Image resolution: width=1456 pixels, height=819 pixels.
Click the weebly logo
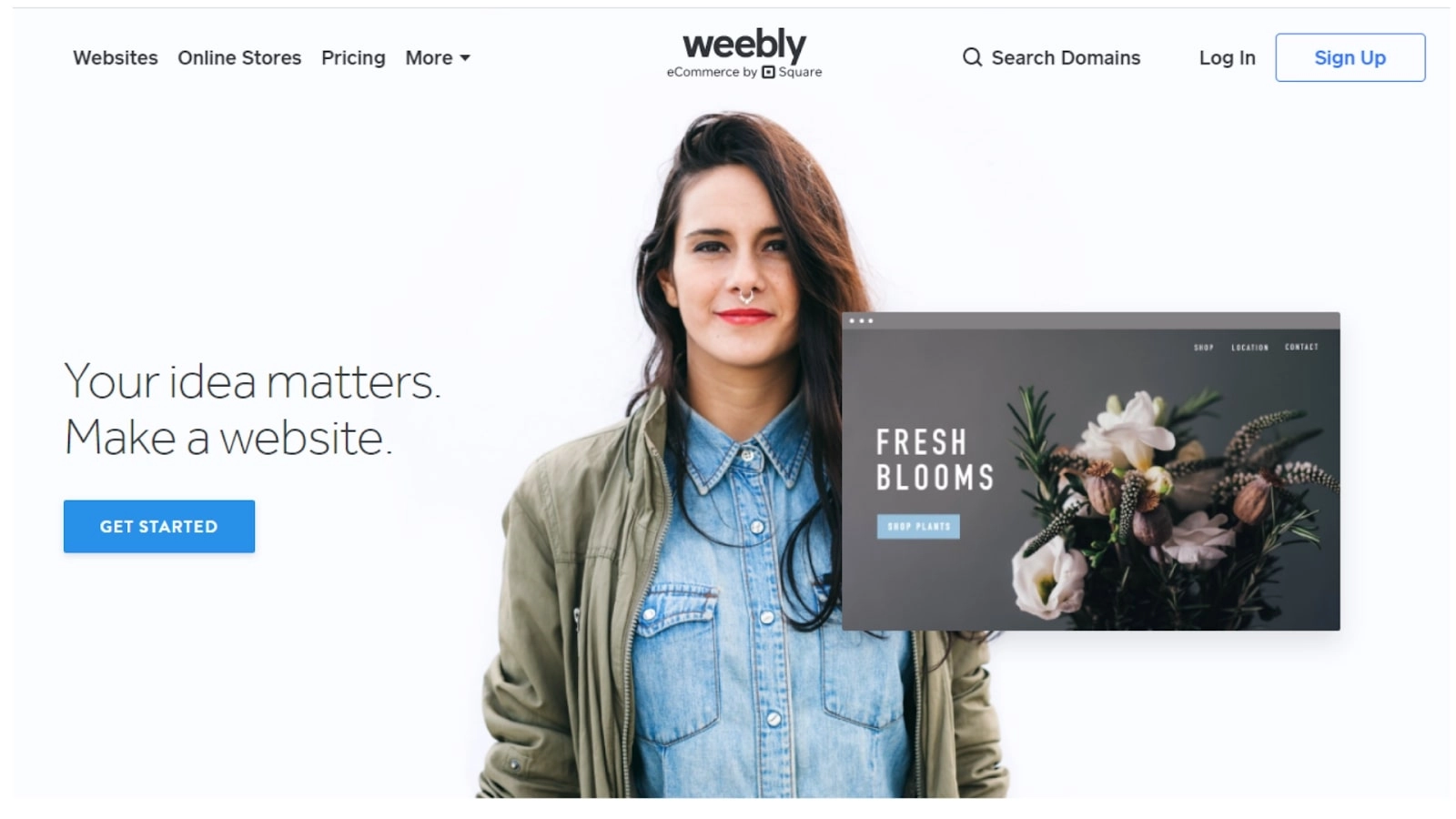point(743,44)
